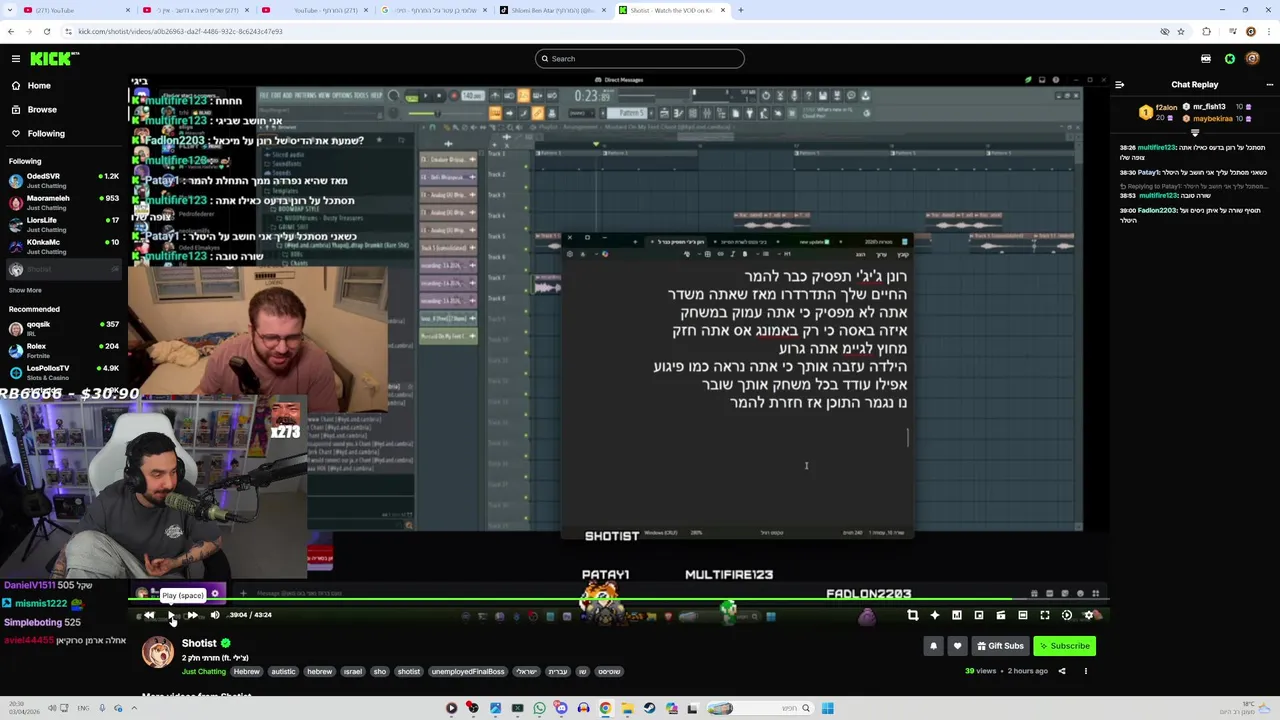Open Chat Replay three-dot options menu
The image size is (1280, 720).
tap(1269, 85)
